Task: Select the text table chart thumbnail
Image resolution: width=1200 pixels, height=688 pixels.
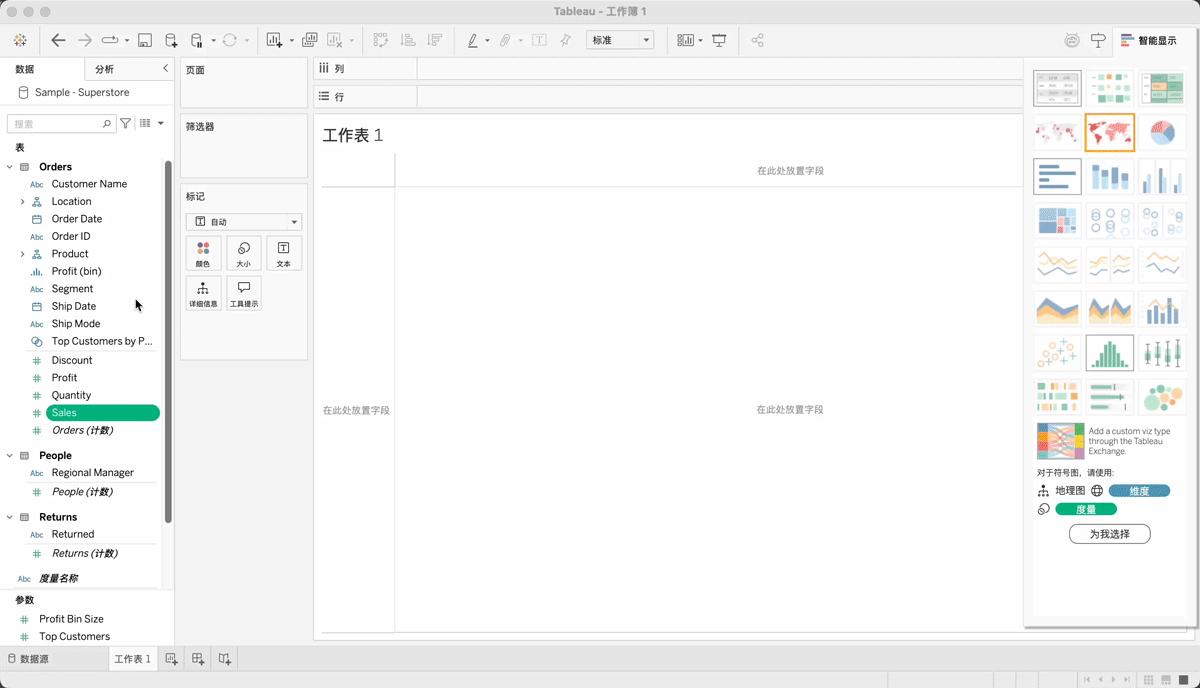Action: (1057, 88)
